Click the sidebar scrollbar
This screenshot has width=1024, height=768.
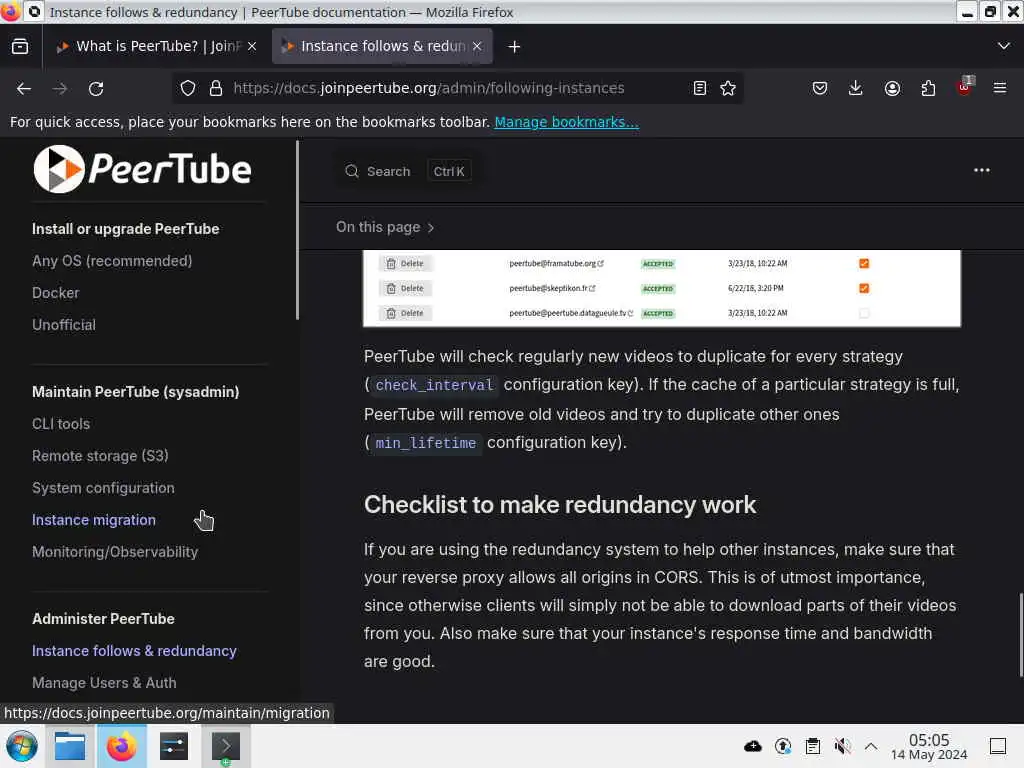298,231
